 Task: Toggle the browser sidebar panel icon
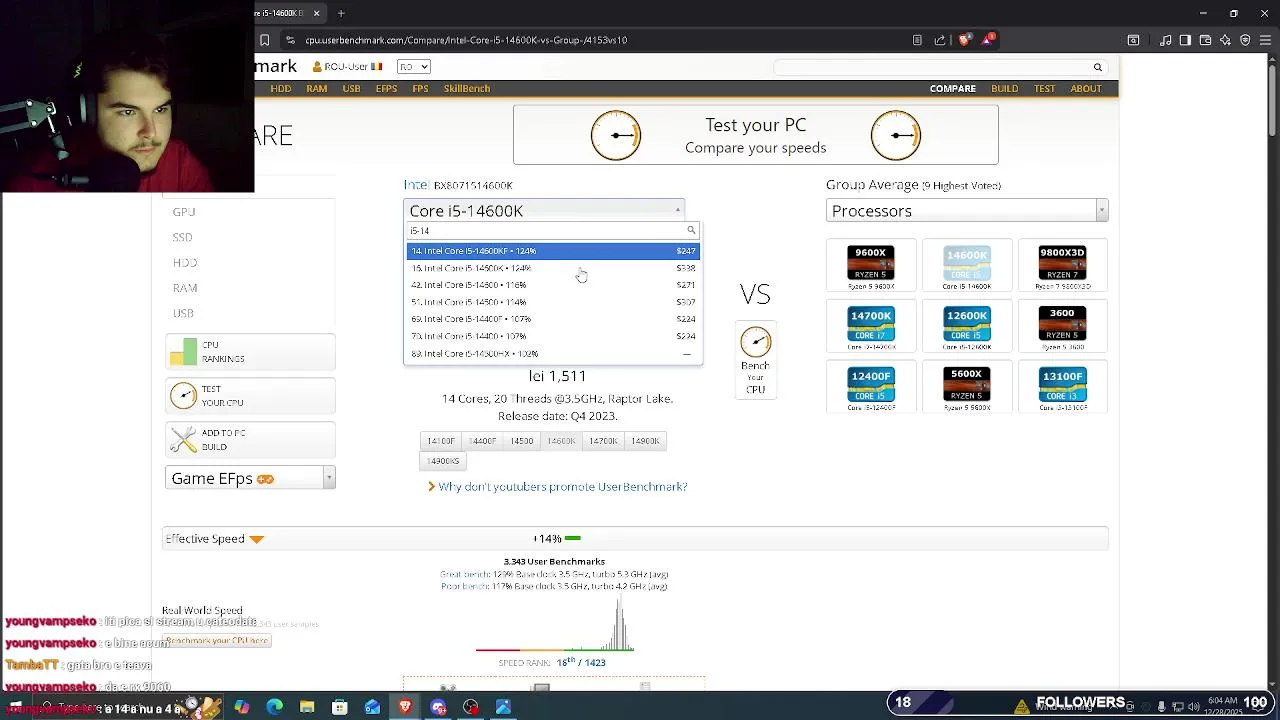click(1185, 40)
